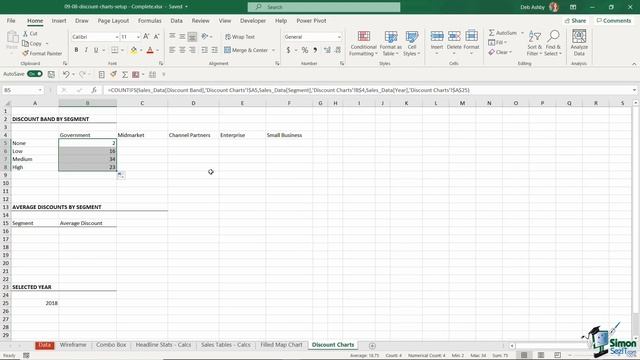Screen dimensions: 640x360
Task: Decrease font size with small A icon
Action: coord(156,37)
